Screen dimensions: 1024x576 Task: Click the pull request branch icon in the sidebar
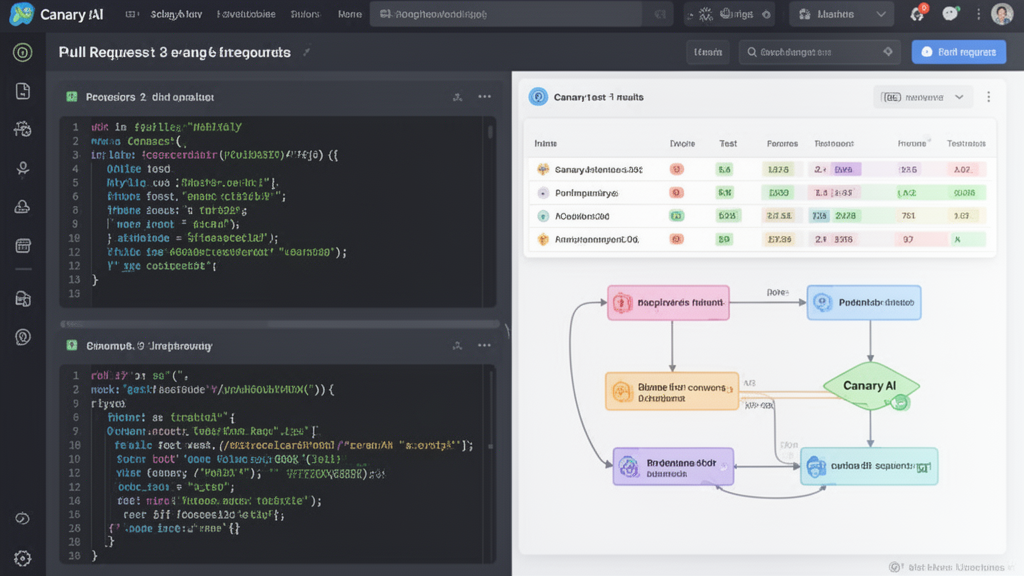[x=21, y=130]
